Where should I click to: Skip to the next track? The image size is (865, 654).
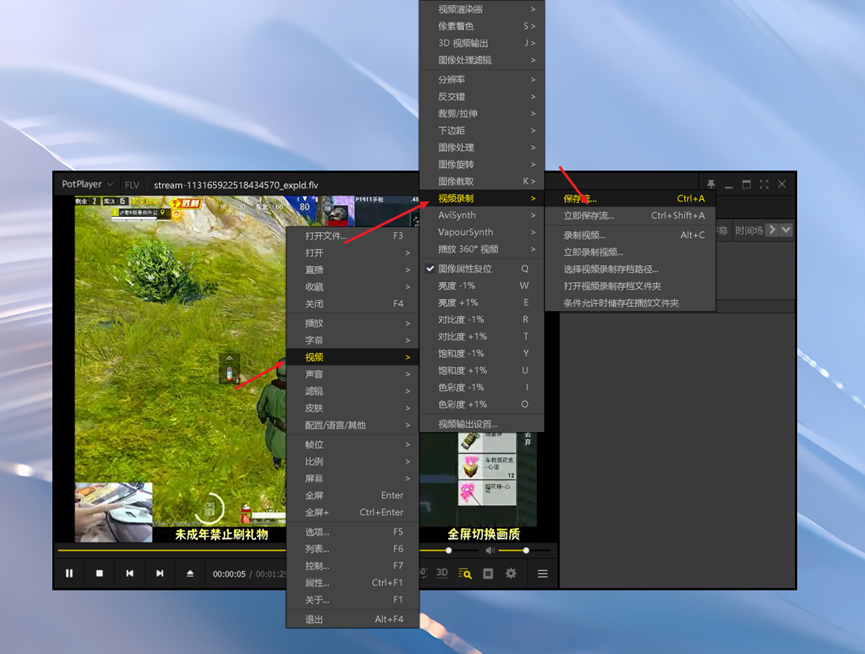159,573
